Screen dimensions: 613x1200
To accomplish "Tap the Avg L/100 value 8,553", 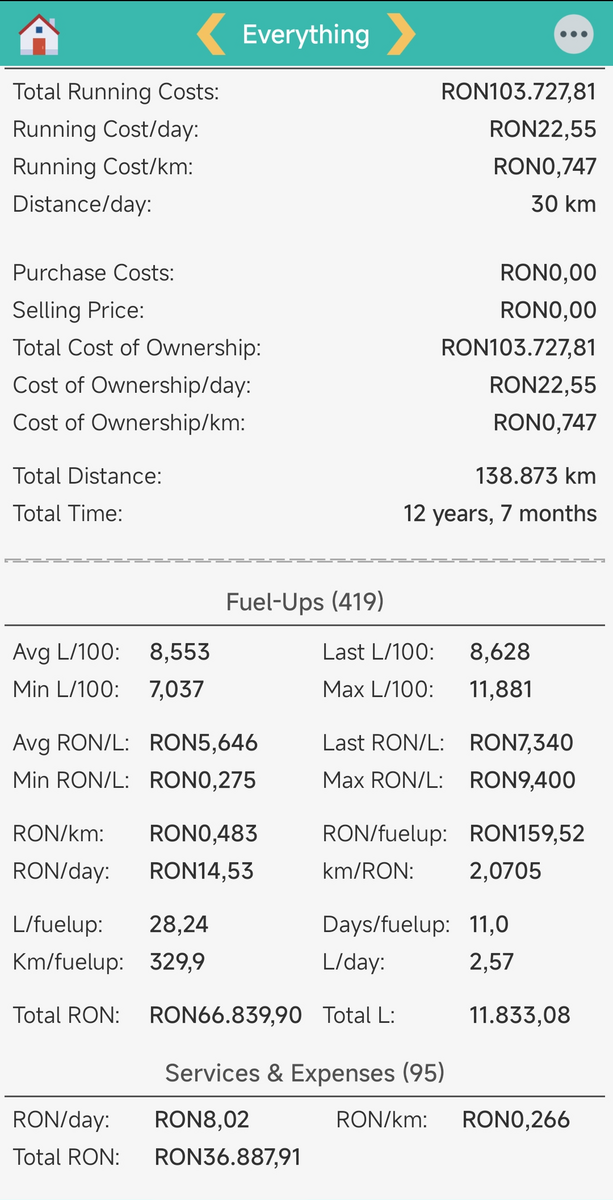I will point(180,653).
